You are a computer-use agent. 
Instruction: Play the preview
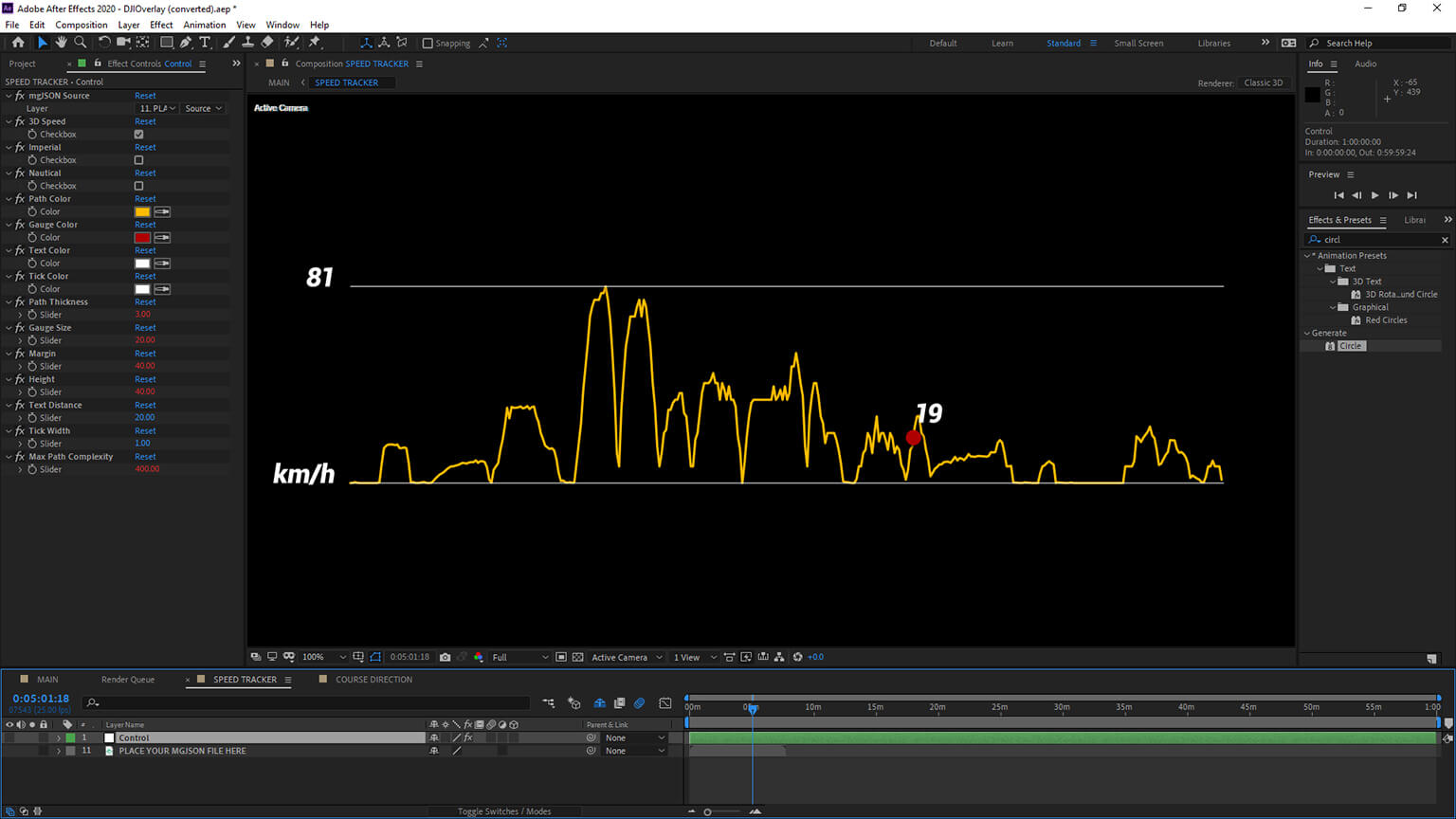click(x=1374, y=195)
